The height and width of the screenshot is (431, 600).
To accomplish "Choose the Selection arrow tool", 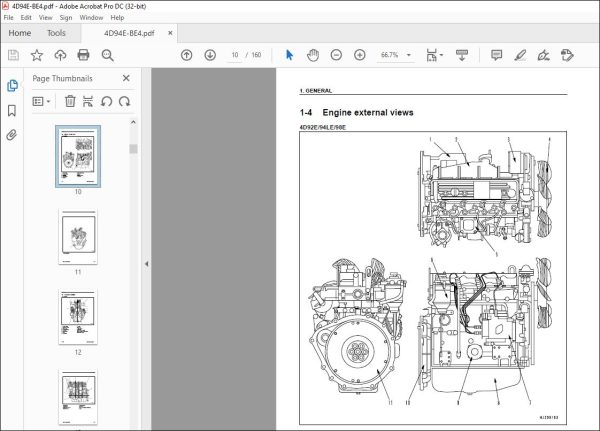I will pyautogui.click(x=289, y=55).
